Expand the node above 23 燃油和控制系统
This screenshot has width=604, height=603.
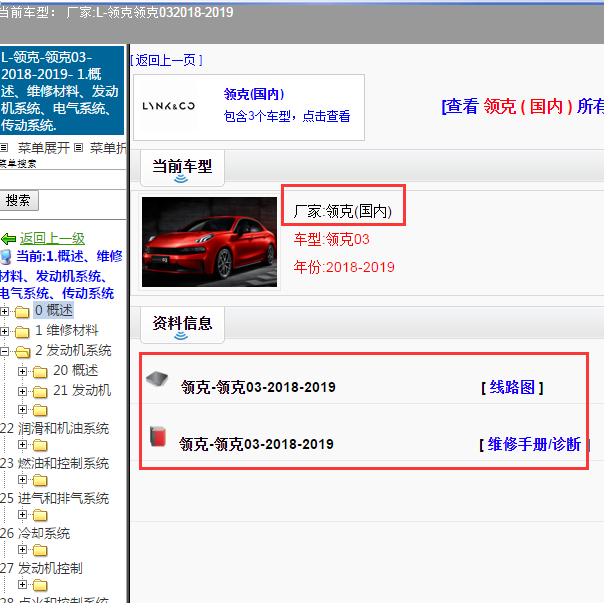click(22, 445)
